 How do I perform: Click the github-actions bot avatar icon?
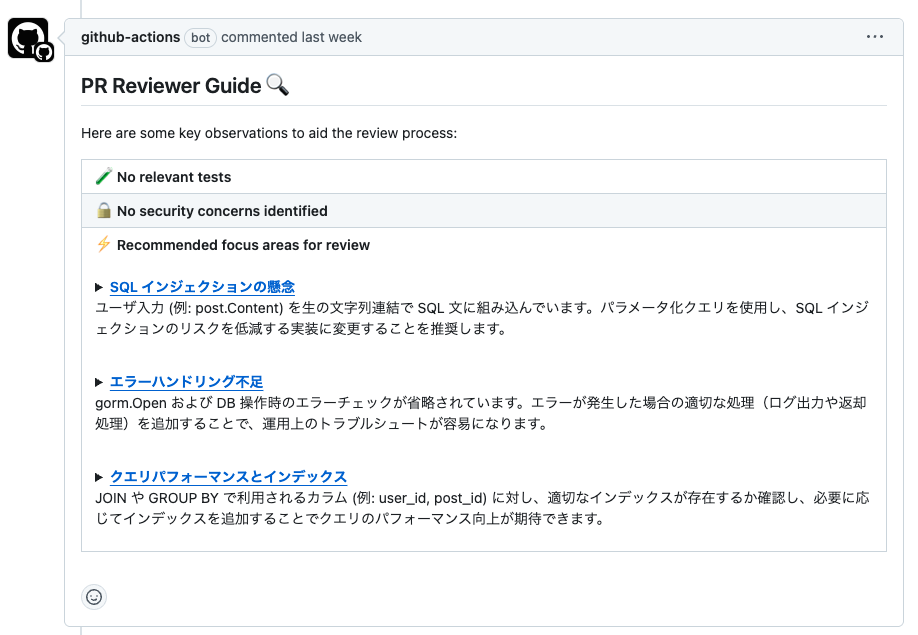pyautogui.click(x=29, y=36)
